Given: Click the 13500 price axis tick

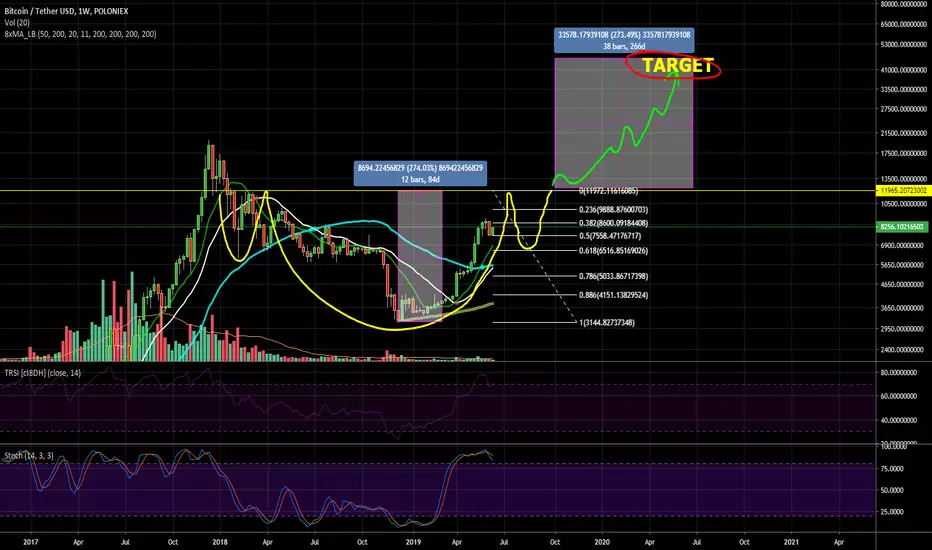Looking at the screenshot, I should coord(903,178).
